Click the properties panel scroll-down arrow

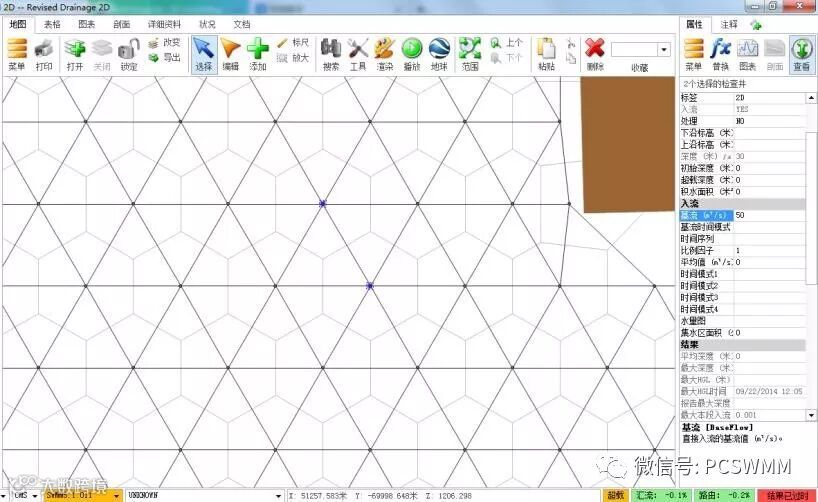click(811, 415)
